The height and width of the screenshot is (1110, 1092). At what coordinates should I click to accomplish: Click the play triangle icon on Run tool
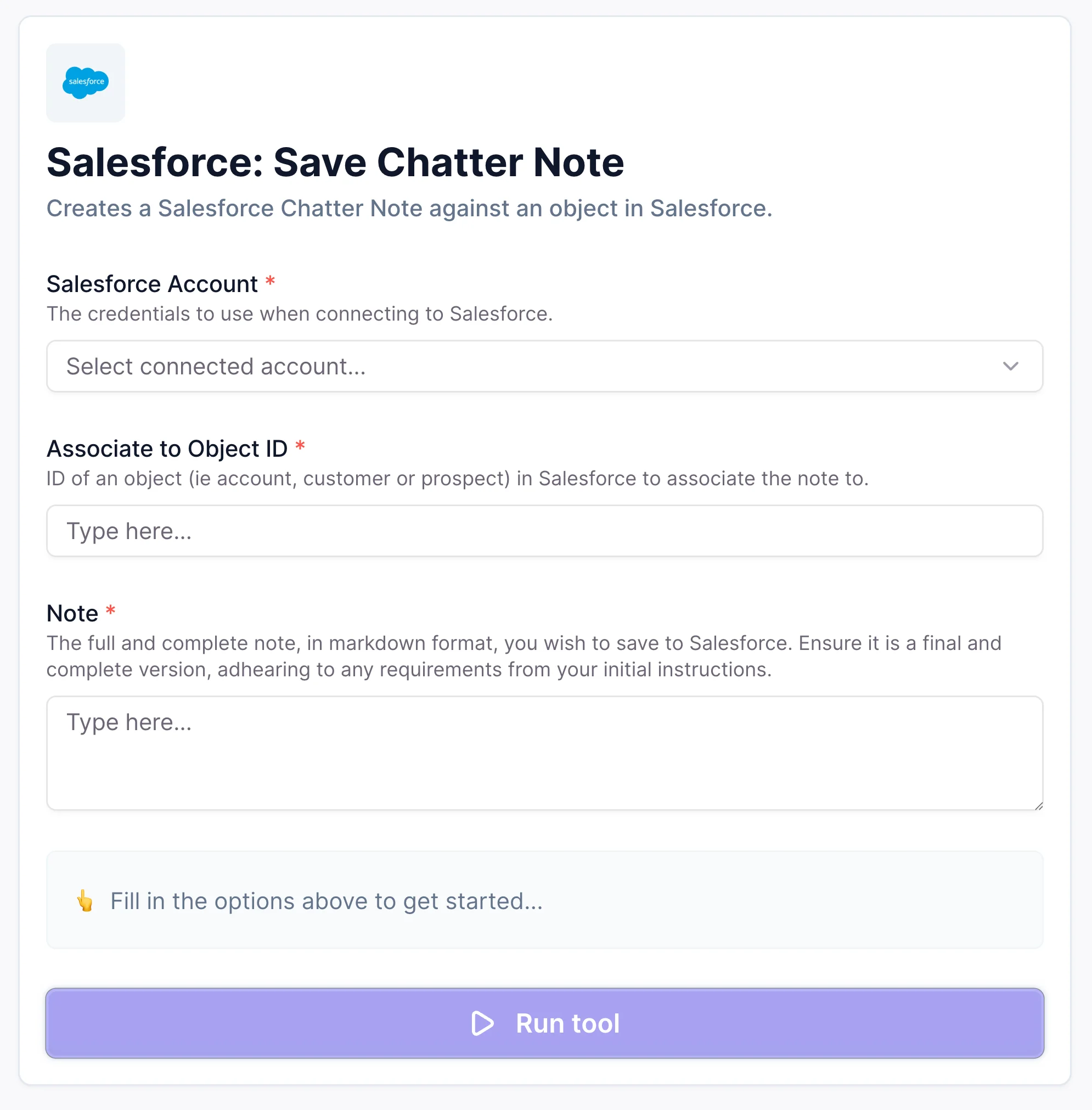pyautogui.click(x=482, y=1023)
